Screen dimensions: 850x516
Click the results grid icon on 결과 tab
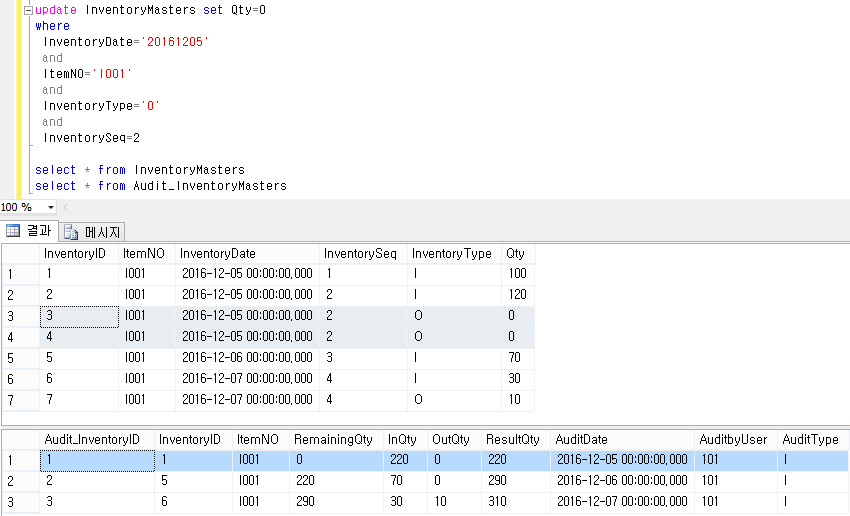pos(13,231)
